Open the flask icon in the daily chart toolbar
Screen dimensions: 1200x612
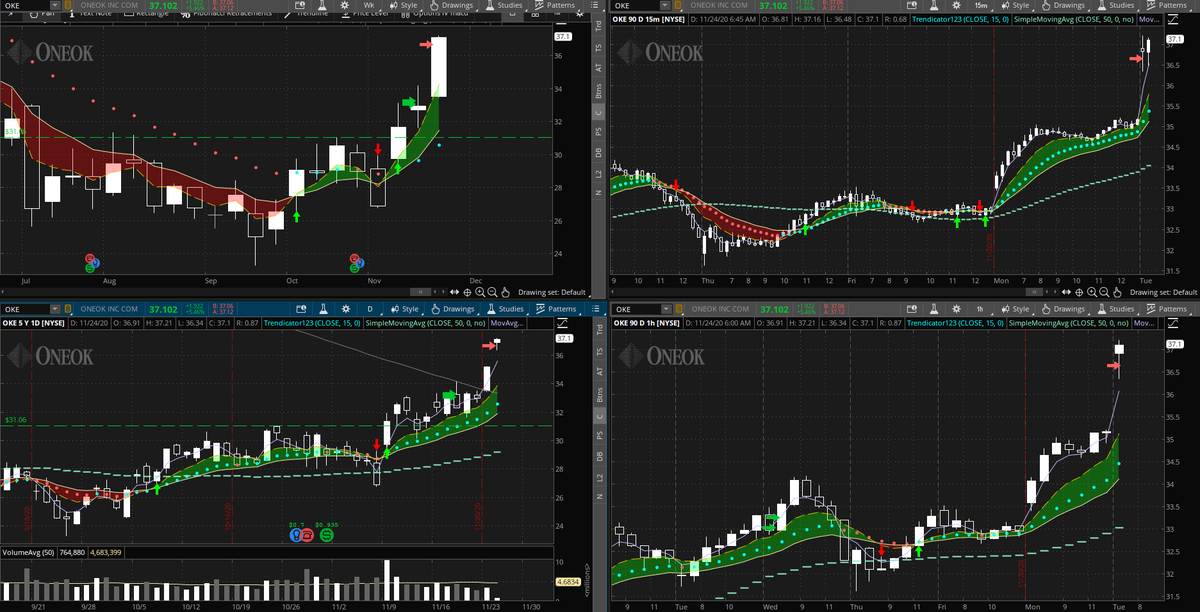(x=323, y=309)
